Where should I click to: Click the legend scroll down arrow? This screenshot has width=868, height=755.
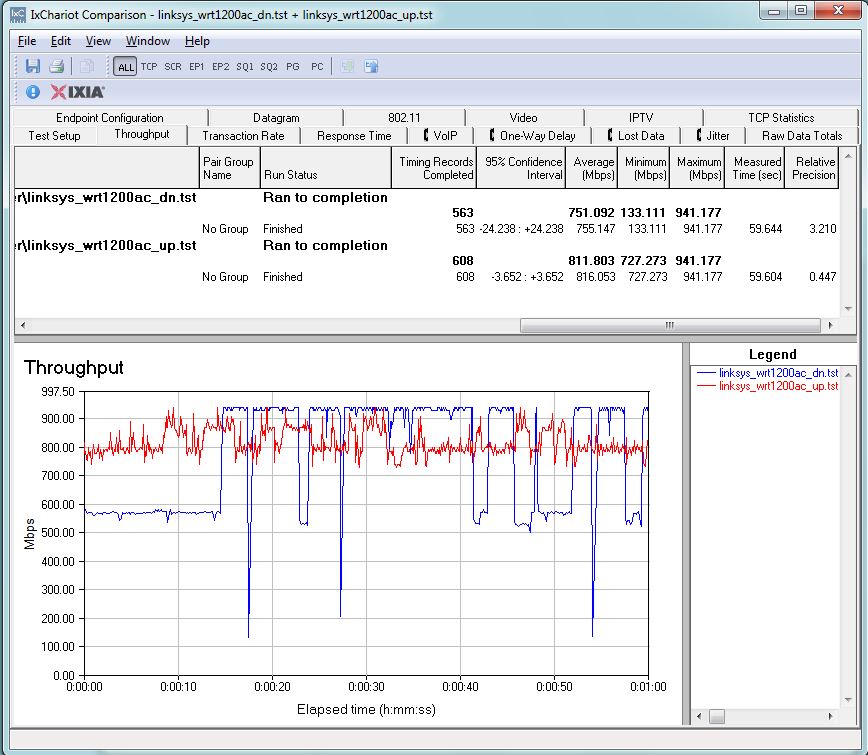[x=848, y=700]
